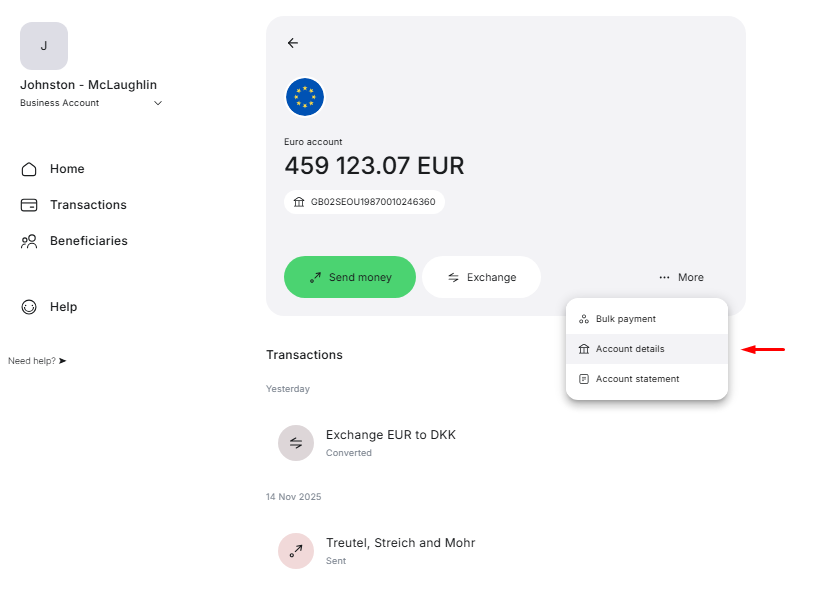
Task: Toggle the More options menu
Action: click(681, 277)
